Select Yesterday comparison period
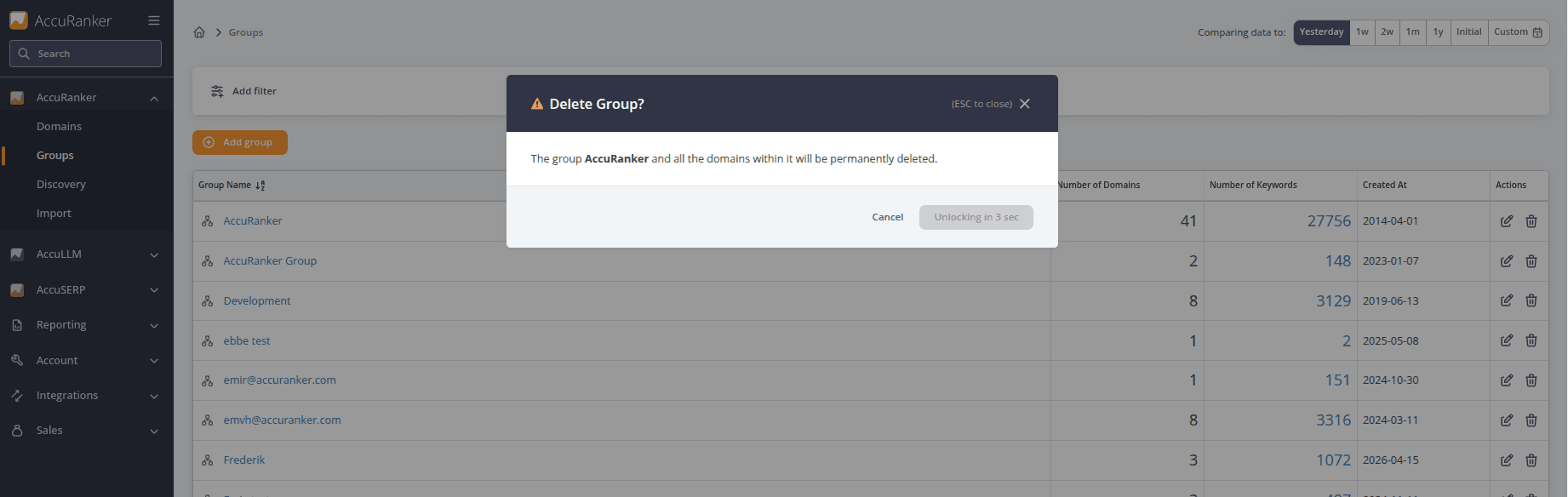 1321,32
